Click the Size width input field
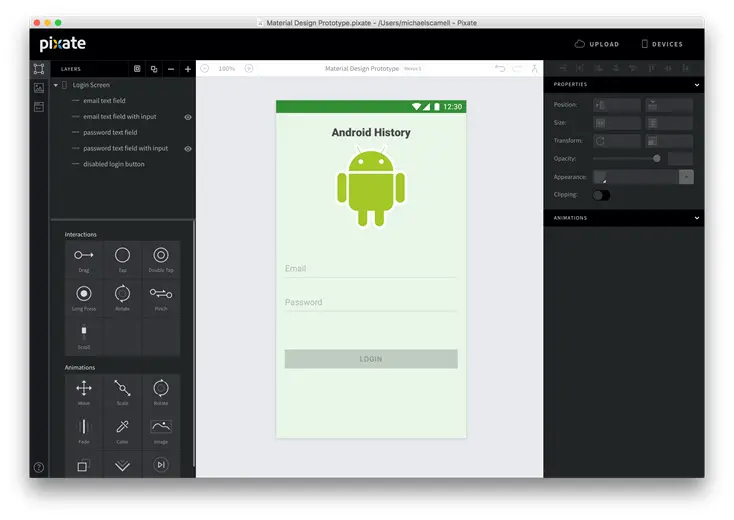 point(617,123)
